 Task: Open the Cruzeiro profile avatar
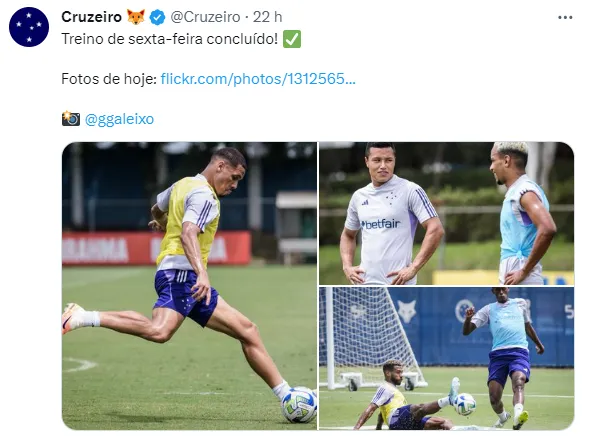pos(29,27)
